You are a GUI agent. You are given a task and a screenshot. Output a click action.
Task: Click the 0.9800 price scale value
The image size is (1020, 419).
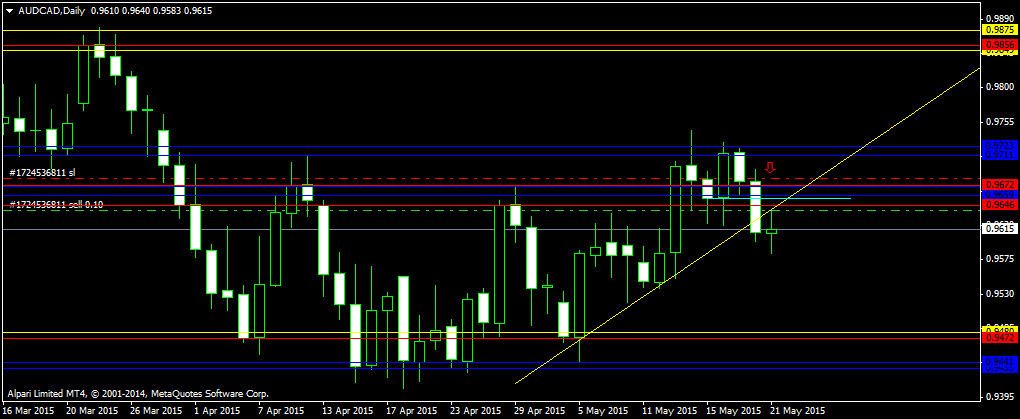(x=999, y=87)
